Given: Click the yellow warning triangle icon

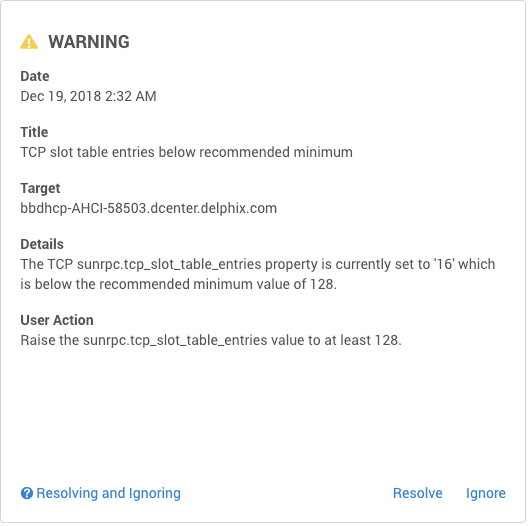Looking at the screenshot, I should coord(29,42).
